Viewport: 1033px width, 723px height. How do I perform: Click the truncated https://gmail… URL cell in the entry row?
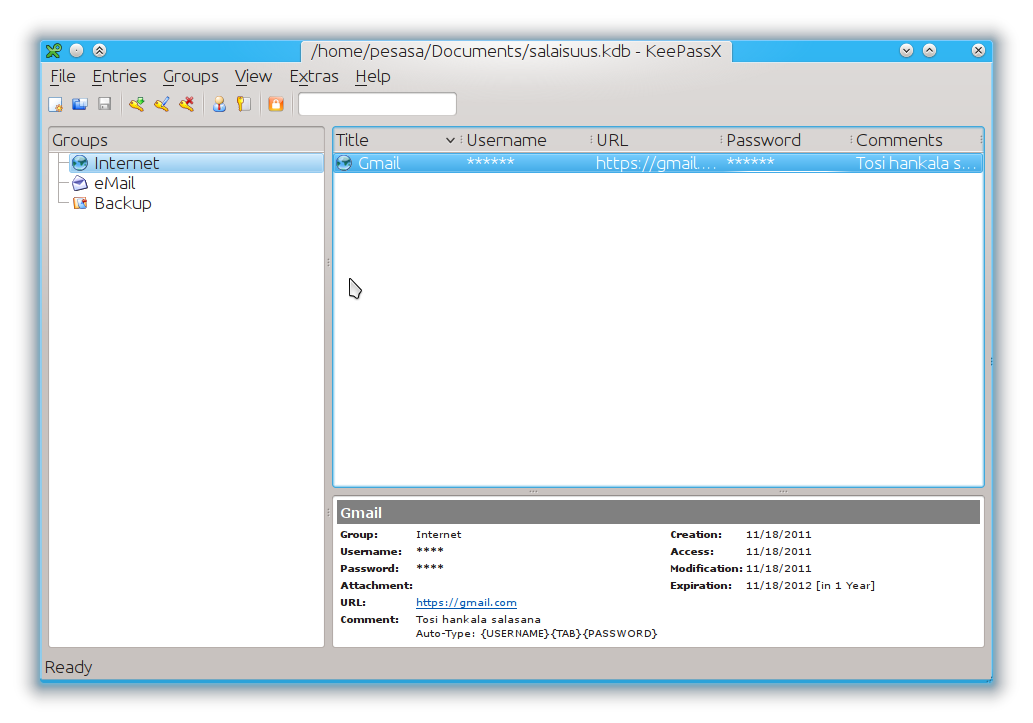pyautogui.click(x=656, y=163)
